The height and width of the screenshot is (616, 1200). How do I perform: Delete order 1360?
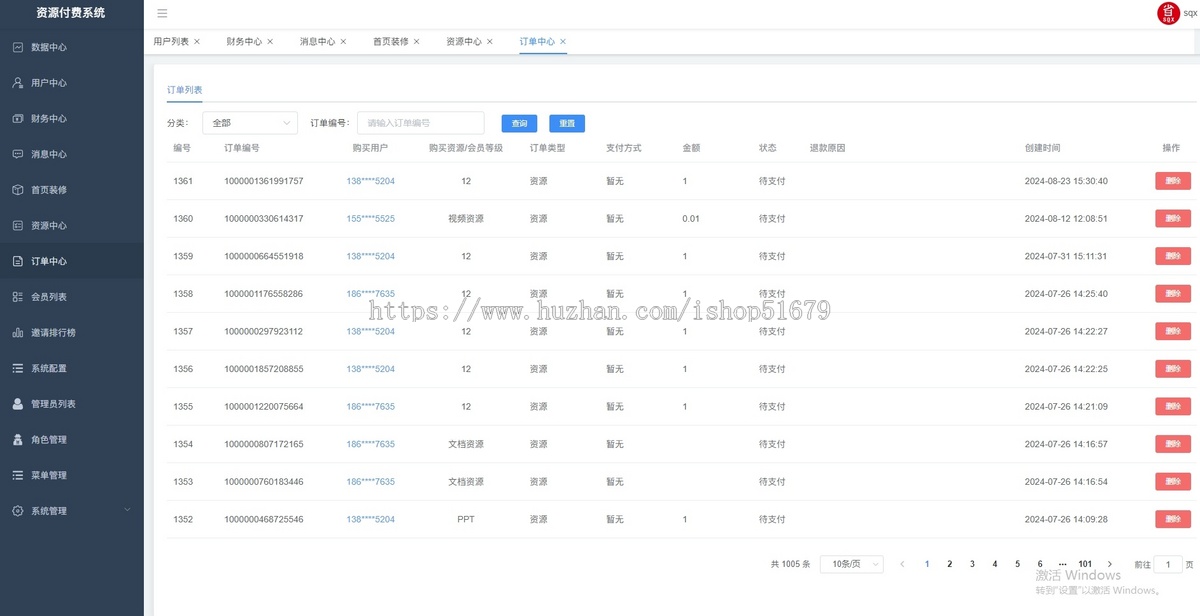1173,218
